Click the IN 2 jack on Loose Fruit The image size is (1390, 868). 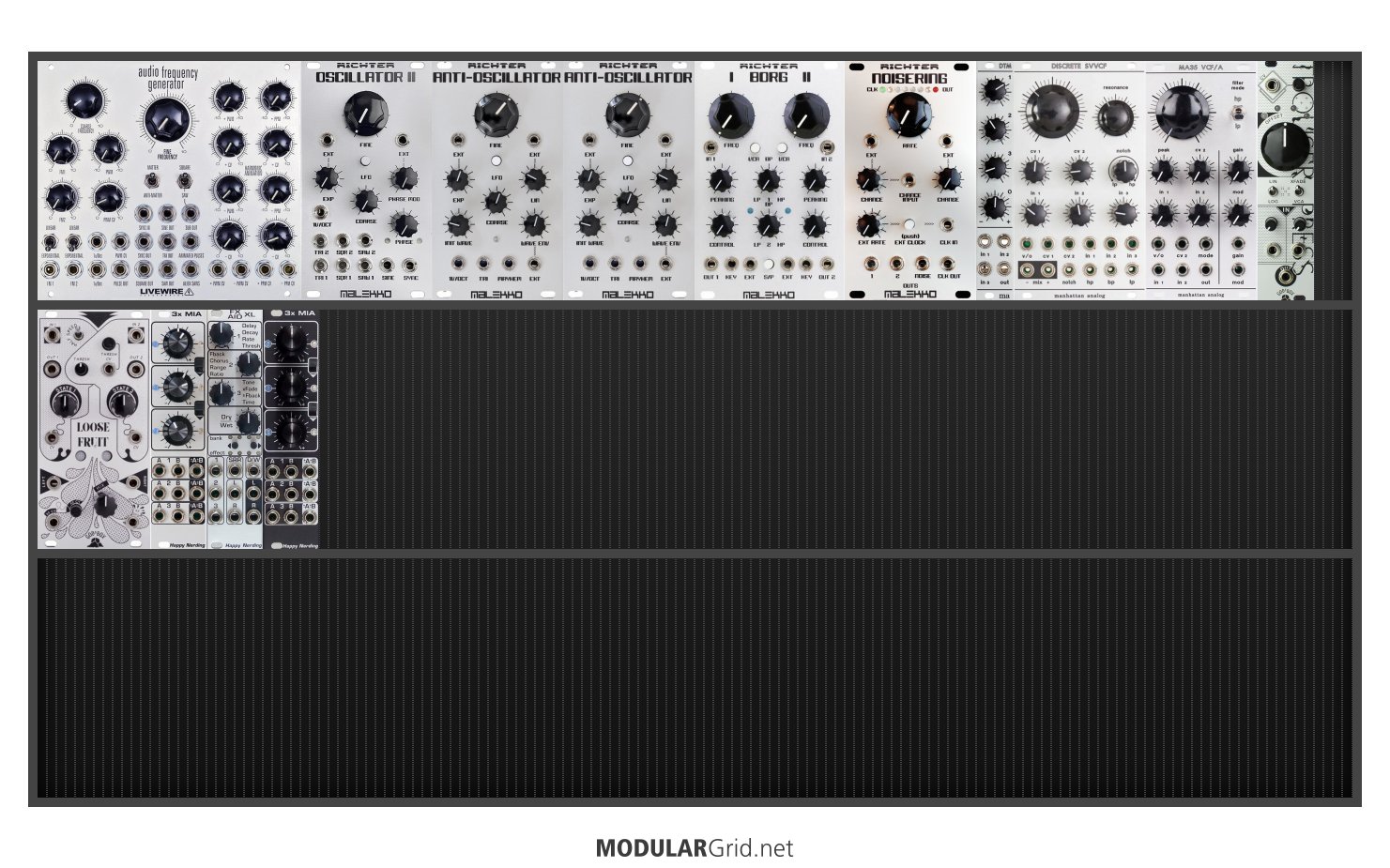[137, 335]
